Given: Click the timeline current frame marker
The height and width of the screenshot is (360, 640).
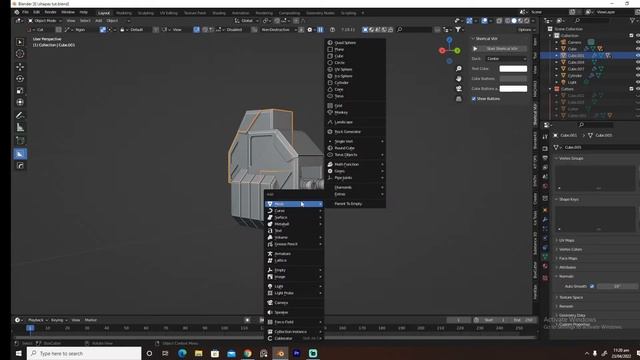Looking at the screenshot, I should coord(30,328).
